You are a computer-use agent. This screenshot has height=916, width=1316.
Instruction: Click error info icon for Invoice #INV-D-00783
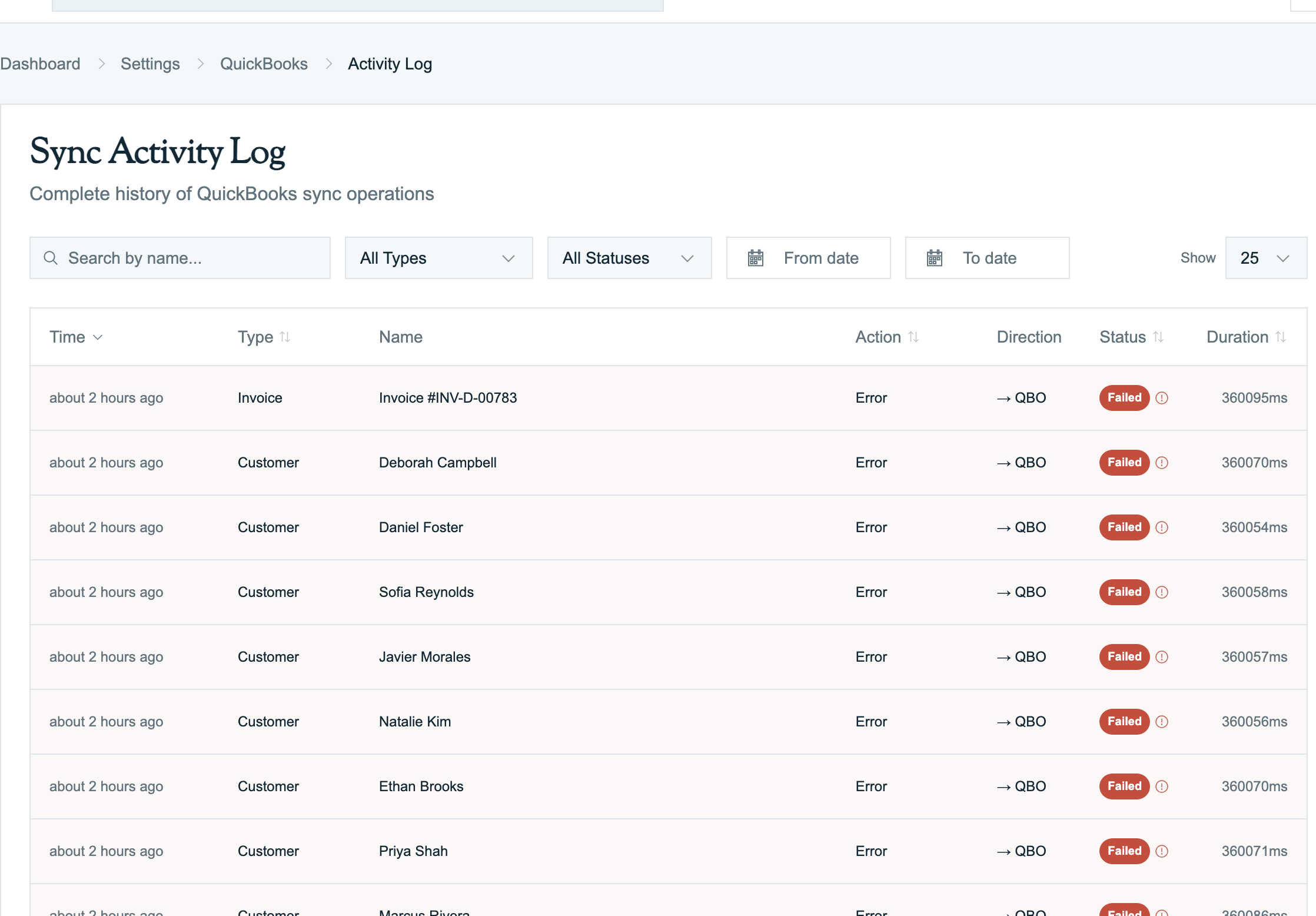point(1162,398)
